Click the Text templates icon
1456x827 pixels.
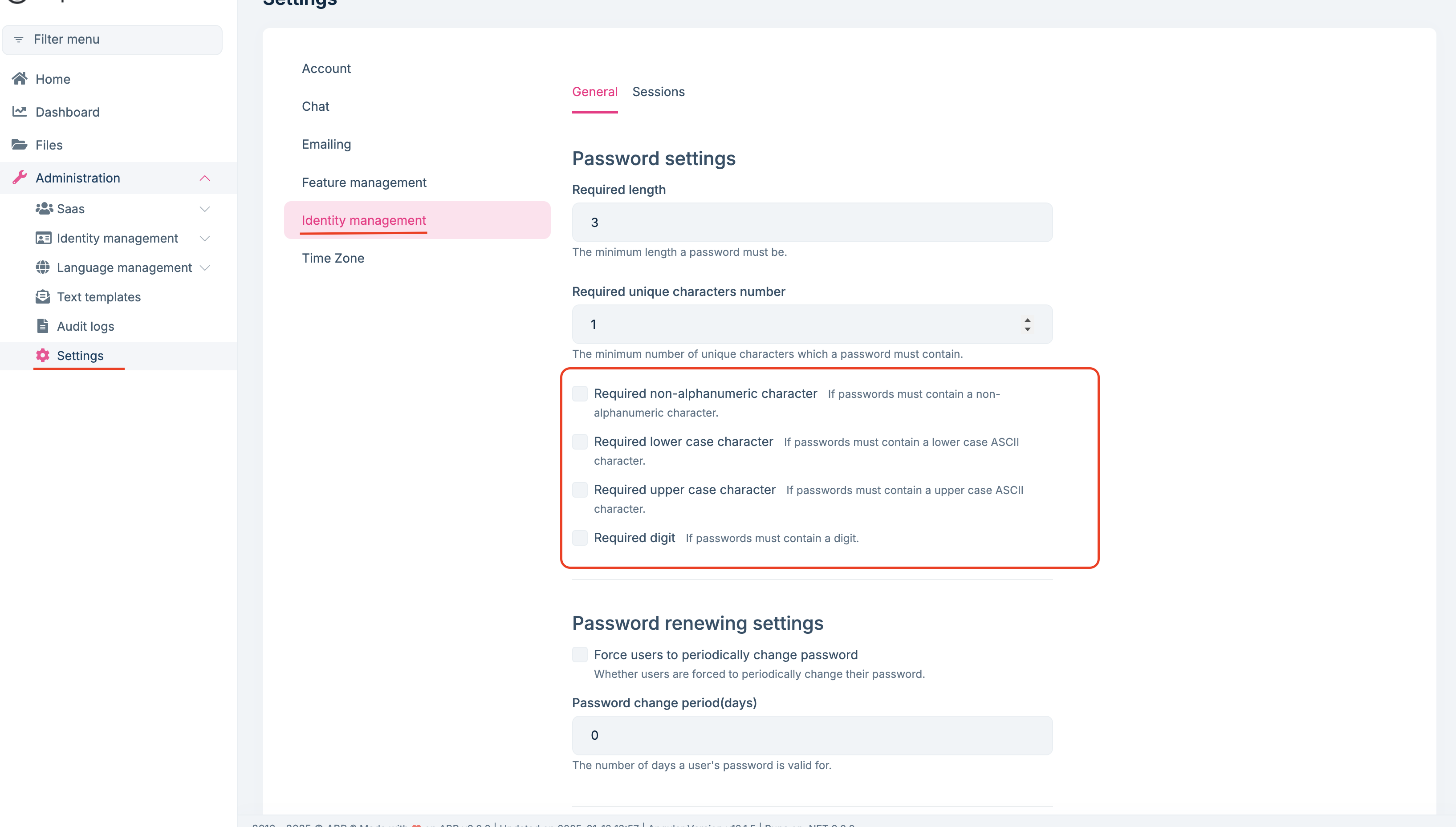pyautogui.click(x=43, y=296)
